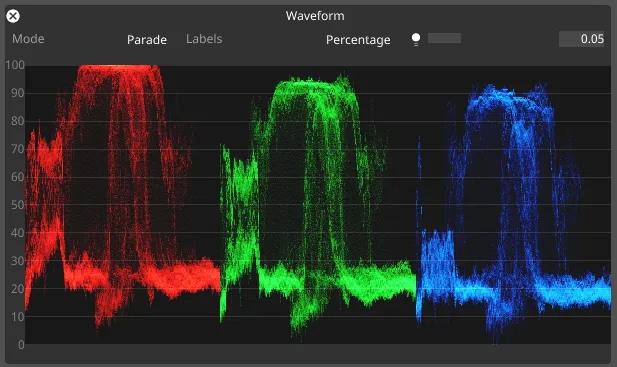This screenshot has height=367, width=617.
Task: Click the 50 scale label
Action: 18,205
